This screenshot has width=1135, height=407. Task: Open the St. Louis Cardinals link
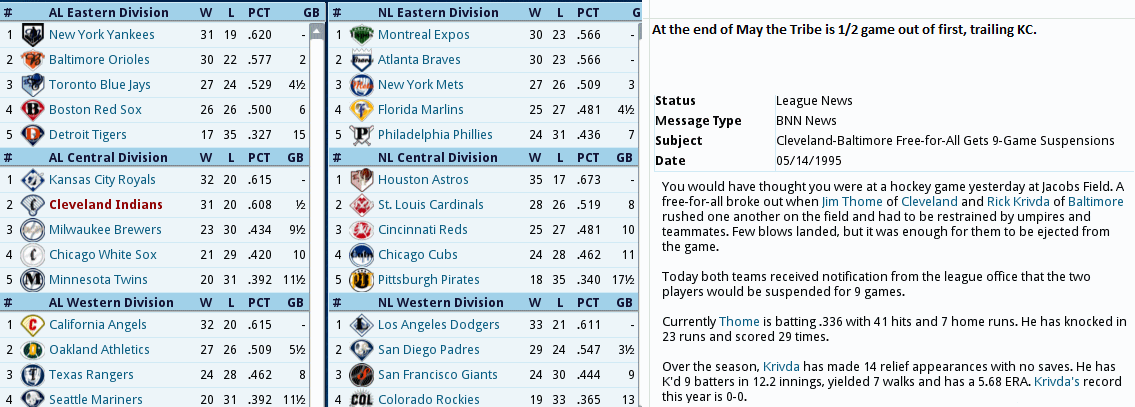point(431,205)
